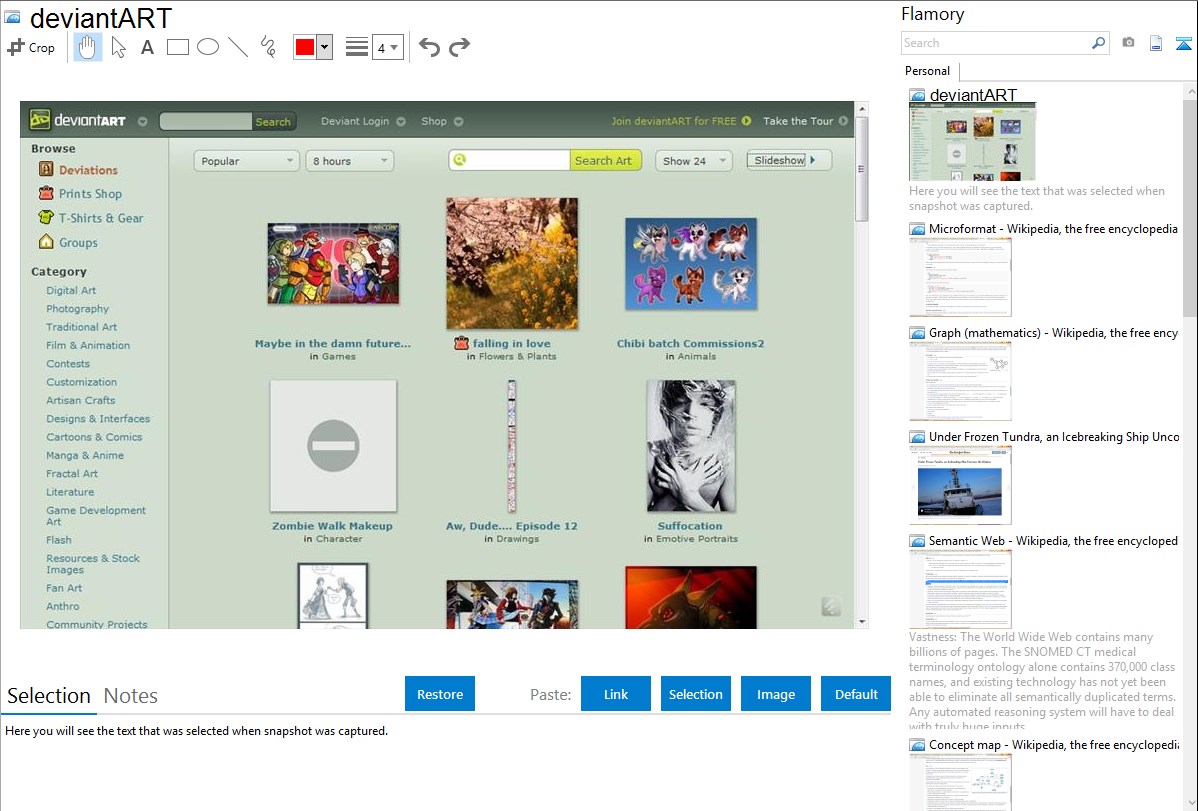Open the Microformat Wikipedia snapshot thumbnail
1198x811 pixels.
[x=960, y=277]
